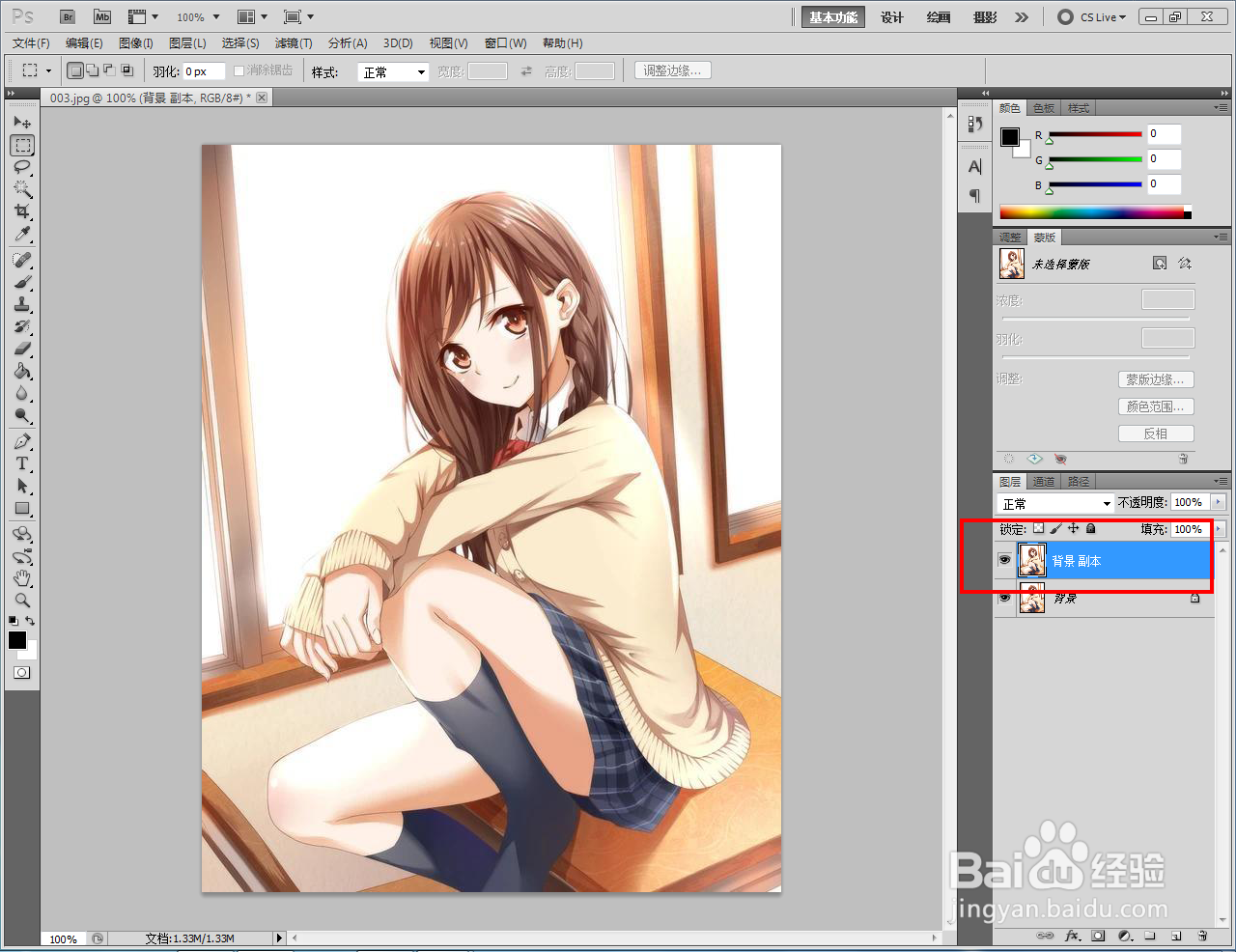This screenshot has height=952, width=1236.
Task: Select the Clone Stamp tool
Action: coord(22,305)
